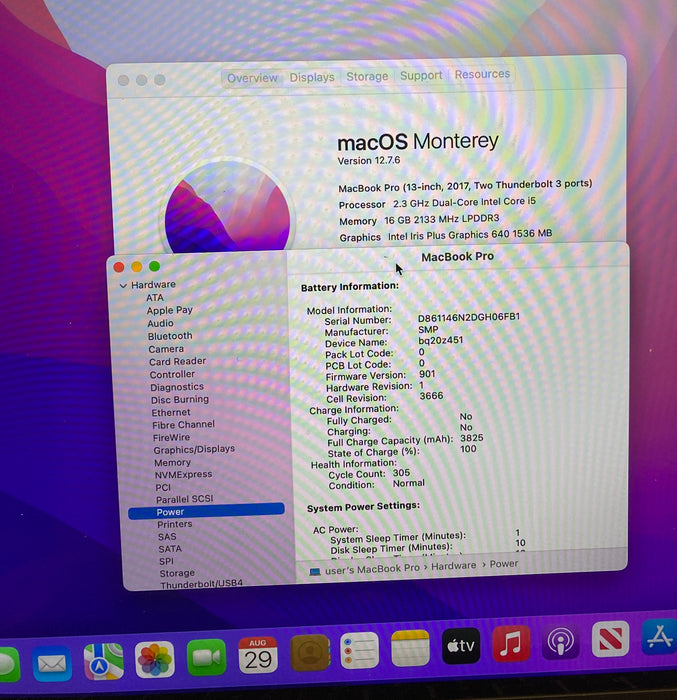This screenshot has height=700, width=677.
Task: Click Full Charge Capacity value 3825
Action: pyautogui.click(x=472, y=438)
